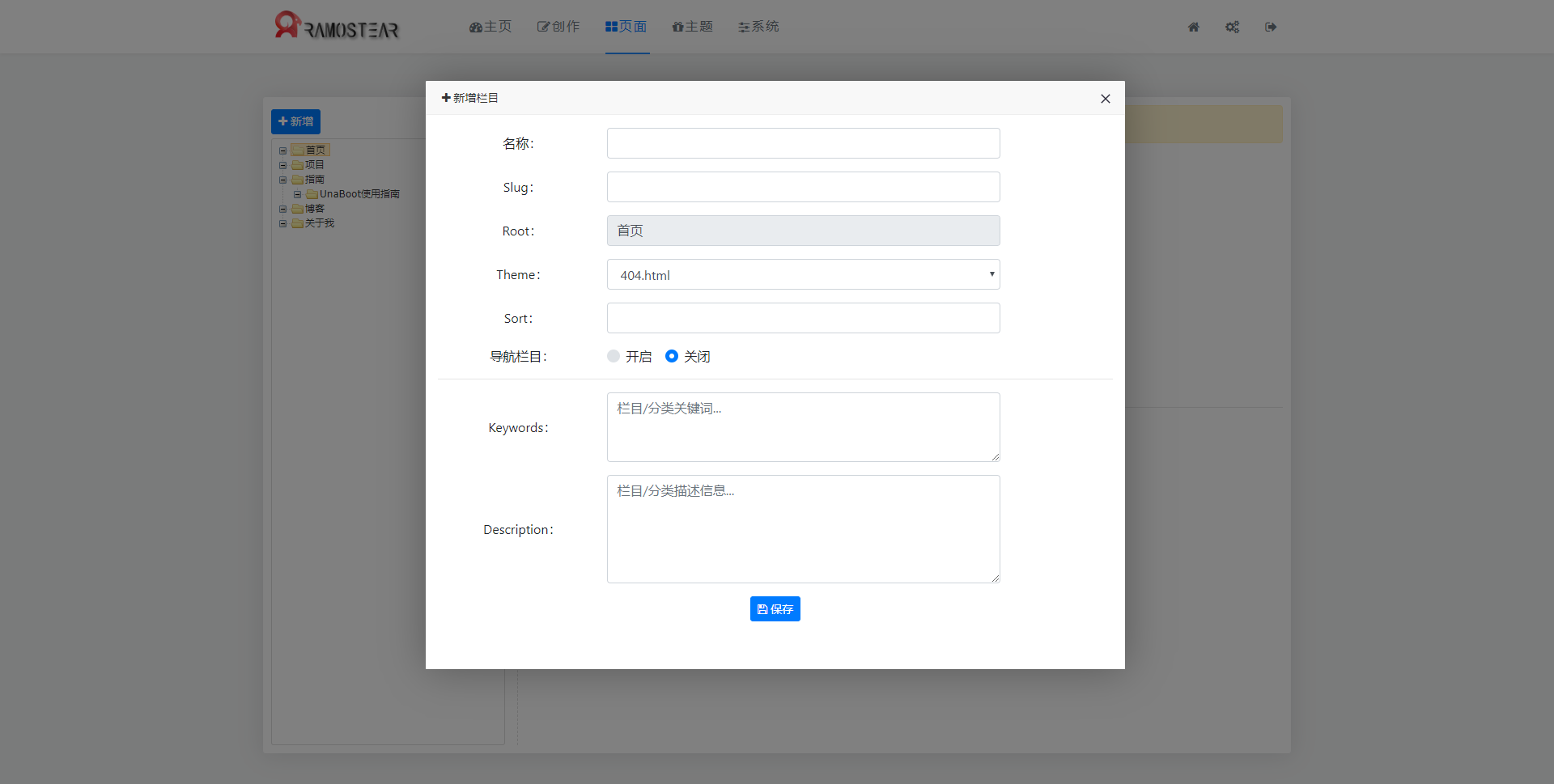1554x784 pixels.
Task: Click the folder icon for 关于我
Action: click(x=298, y=223)
